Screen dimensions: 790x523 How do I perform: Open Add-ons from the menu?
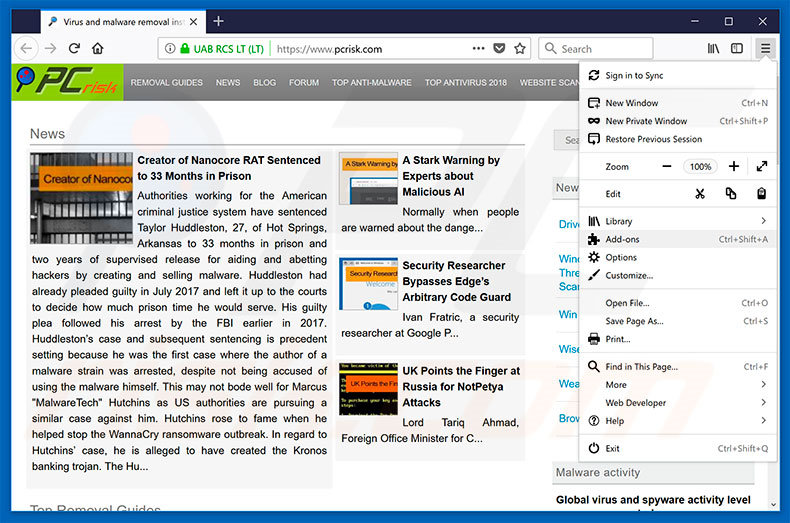tap(623, 239)
